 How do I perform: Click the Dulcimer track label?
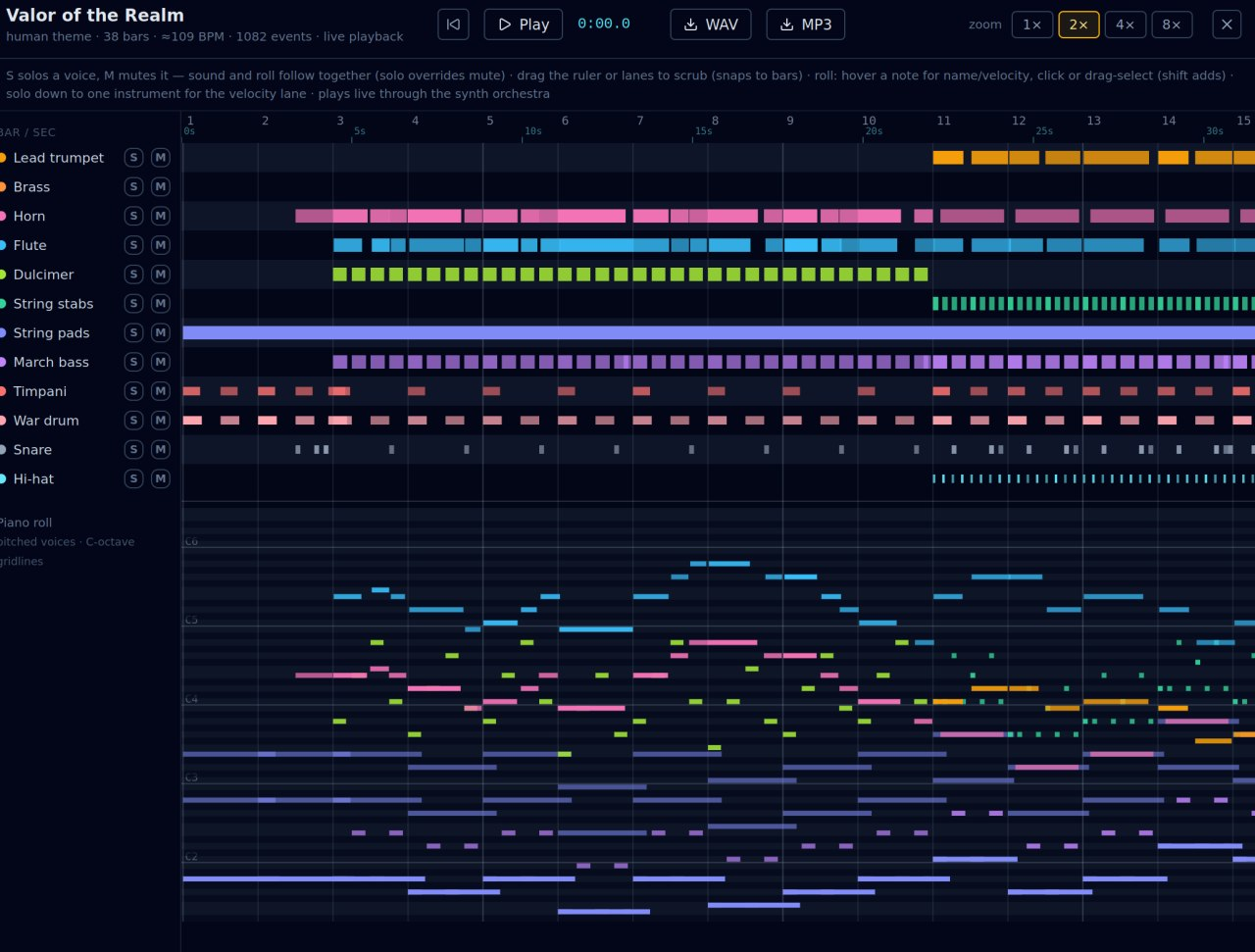[43, 275]
